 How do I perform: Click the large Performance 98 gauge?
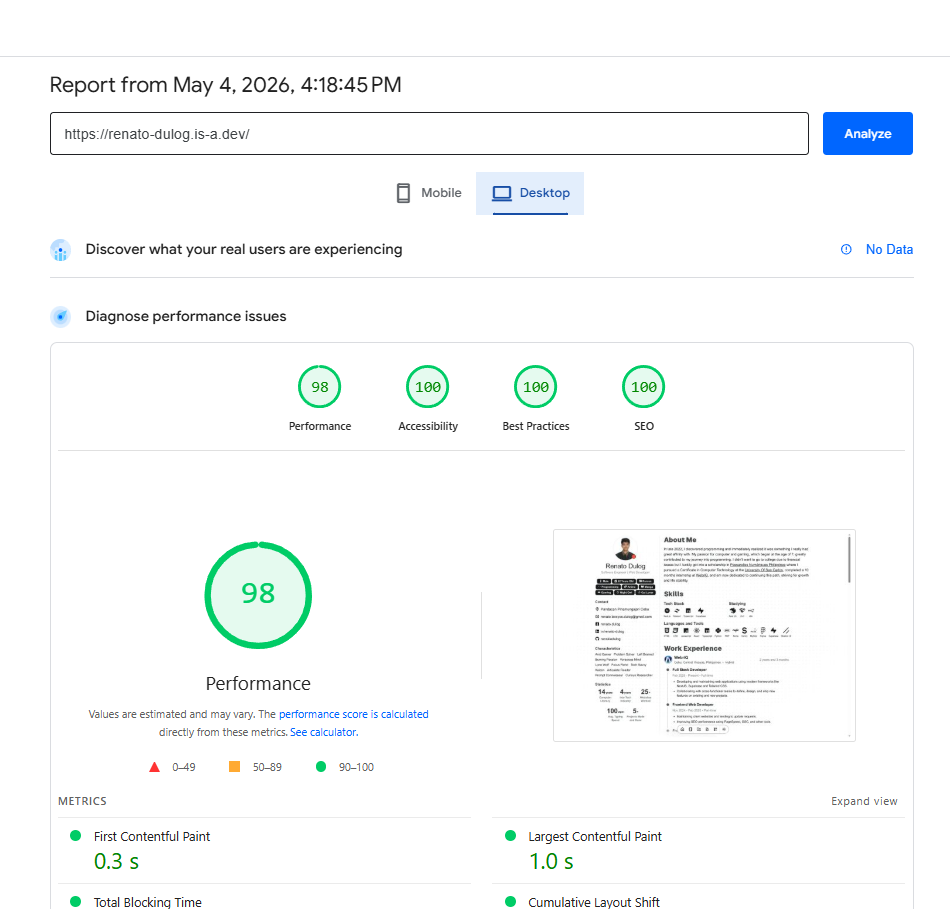pos(258,595)
